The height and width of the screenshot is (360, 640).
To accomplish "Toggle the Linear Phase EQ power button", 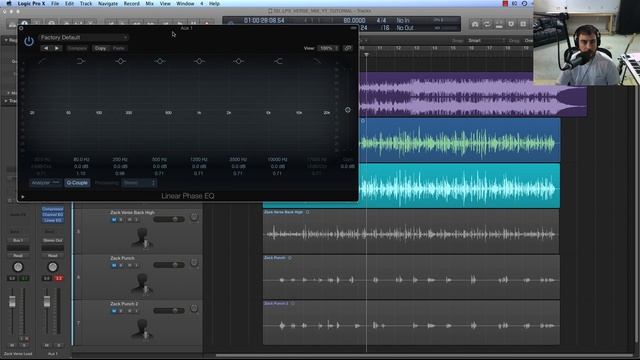I will (29, 41).
